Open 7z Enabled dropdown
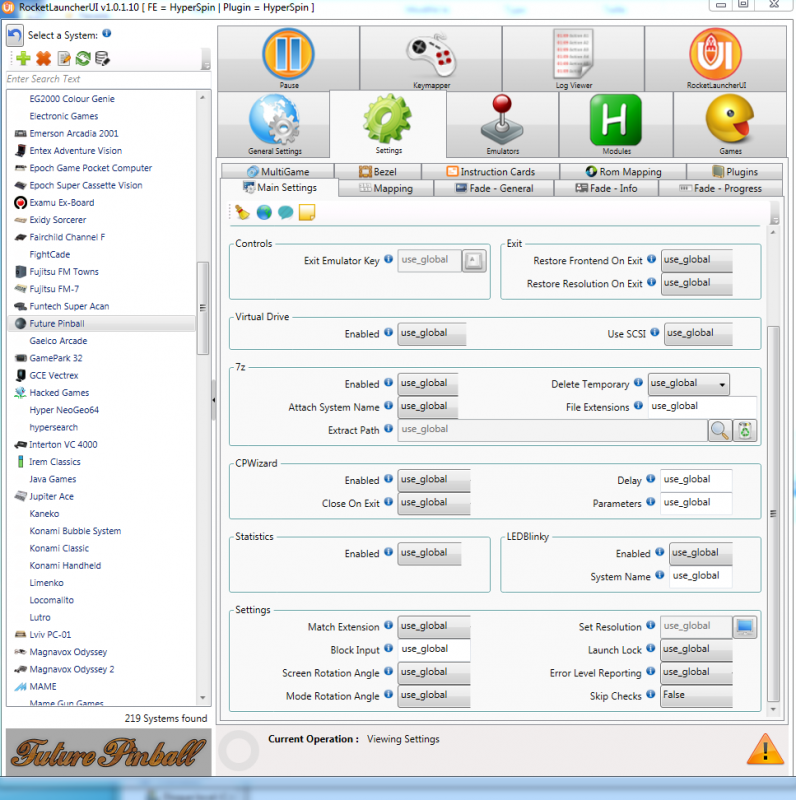The height and width of the screenshot is (800, 796). (x=428, y=384)
